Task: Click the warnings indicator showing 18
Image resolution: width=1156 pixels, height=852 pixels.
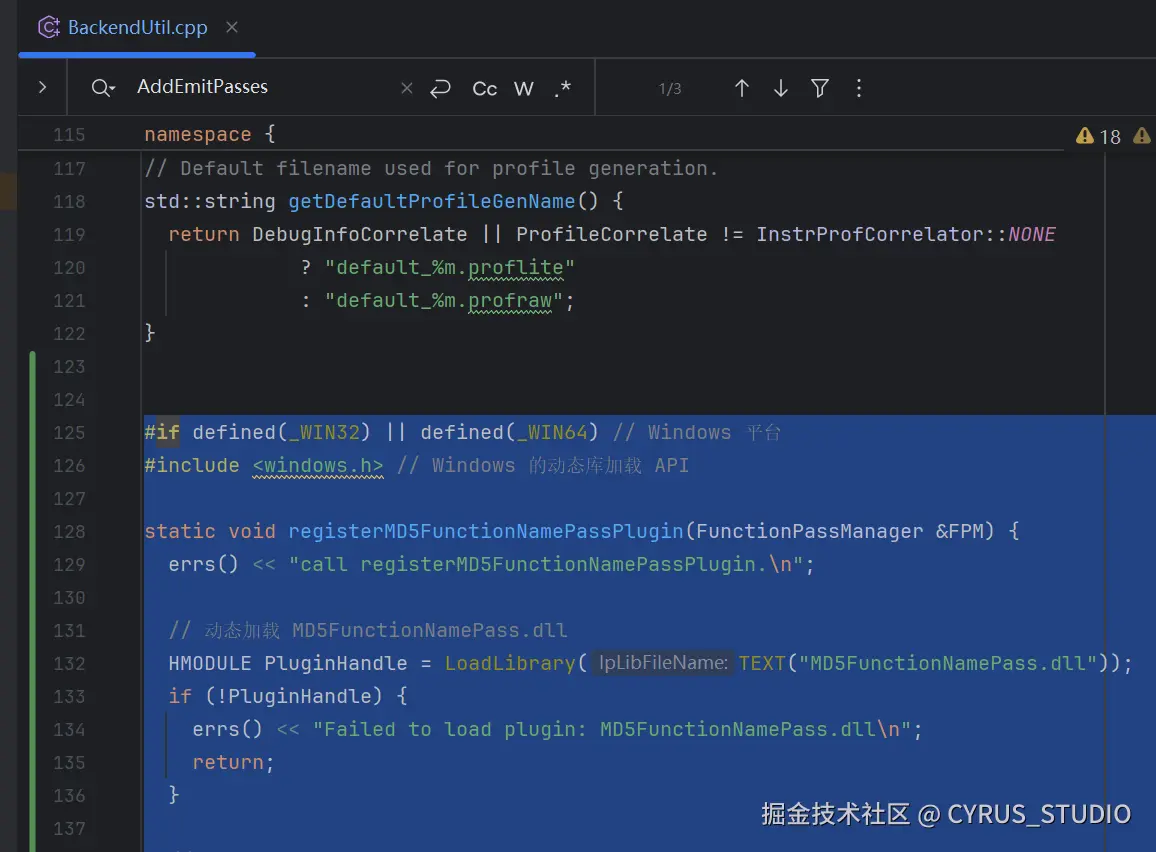Action: pyautogui.click(x=1099, y=136)
